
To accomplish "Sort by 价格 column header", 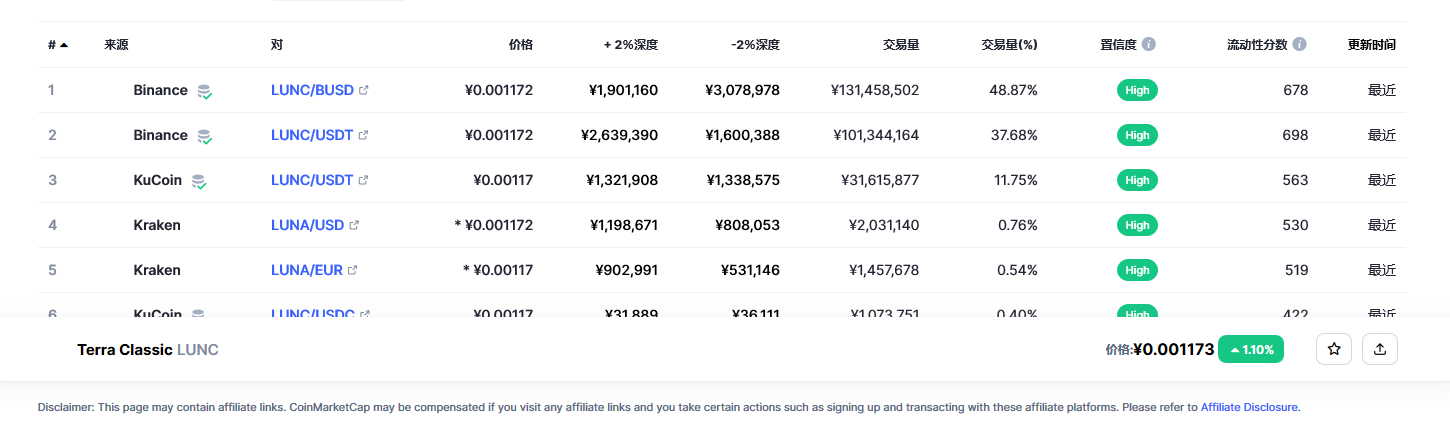I will click(520, 45).
